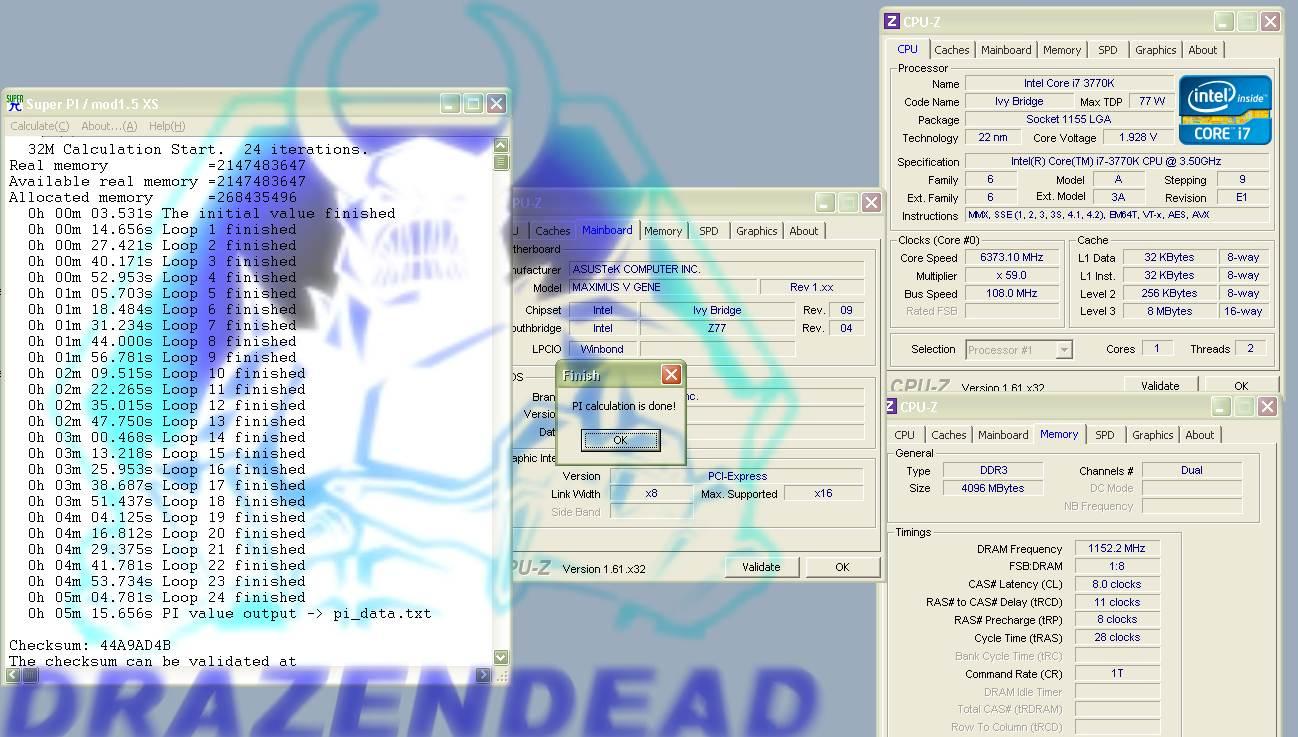Select the SPD tab in bottom CPU-Z window
The width and height of the screenshot is (1298, 737).
coord(1105,435)
